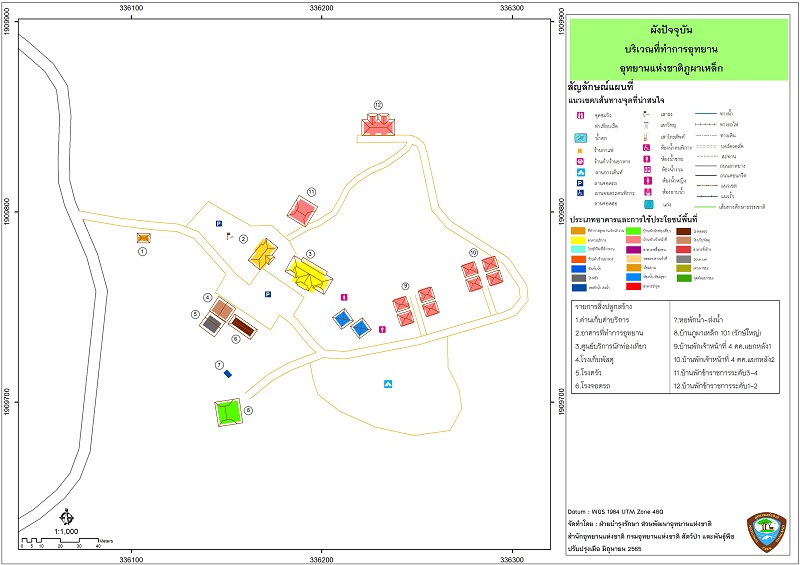Click the legend's blue wheelchair parking icon
The image size is (800, 565).
(580, 193)
